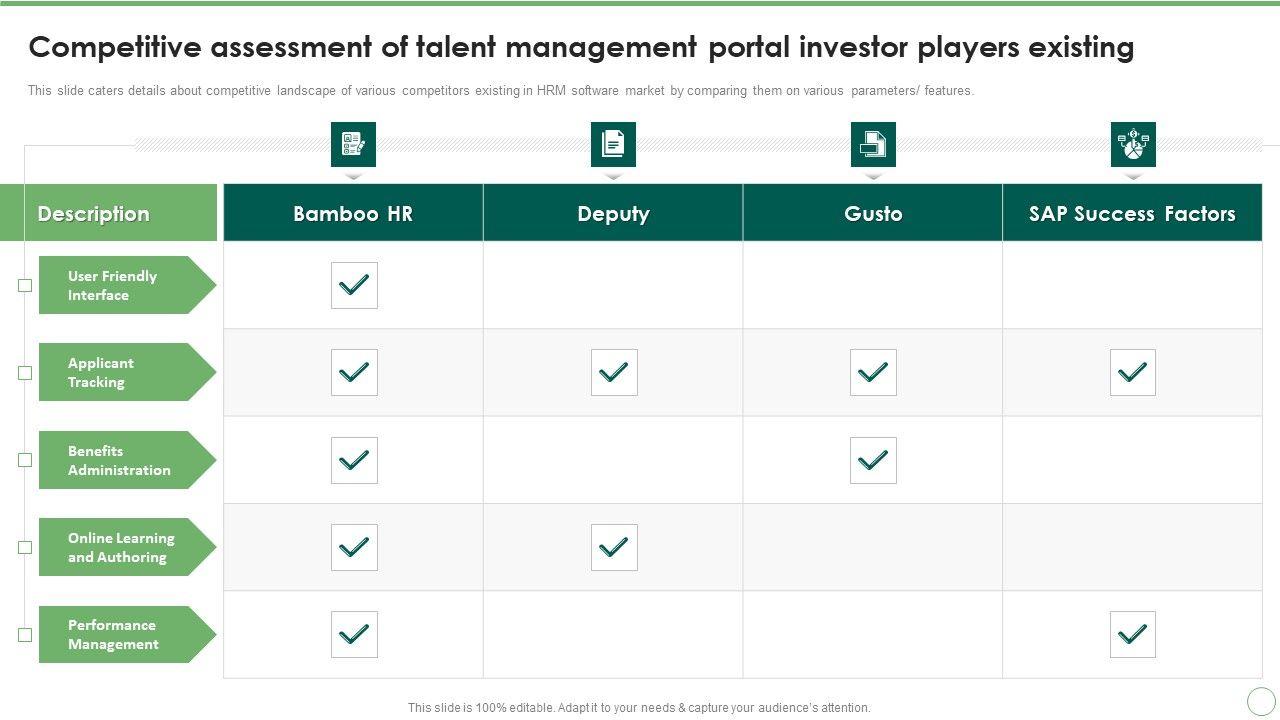Screen dimensions: 1280x720
Task: Select small square beside Performance Management
Action: tap(25, 634)
